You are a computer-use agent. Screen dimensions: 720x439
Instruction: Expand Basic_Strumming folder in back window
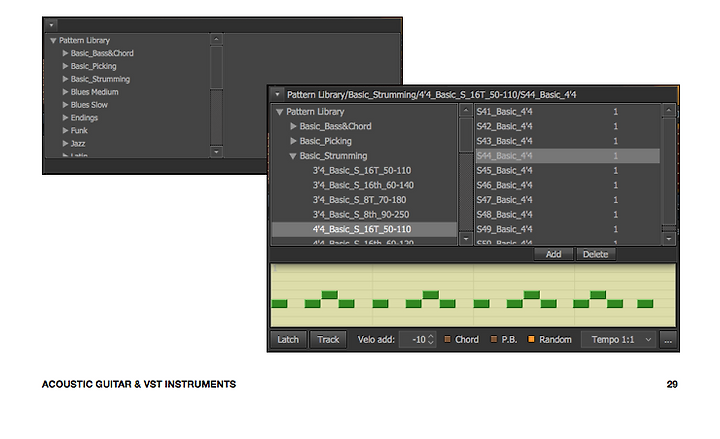point(65,79)
